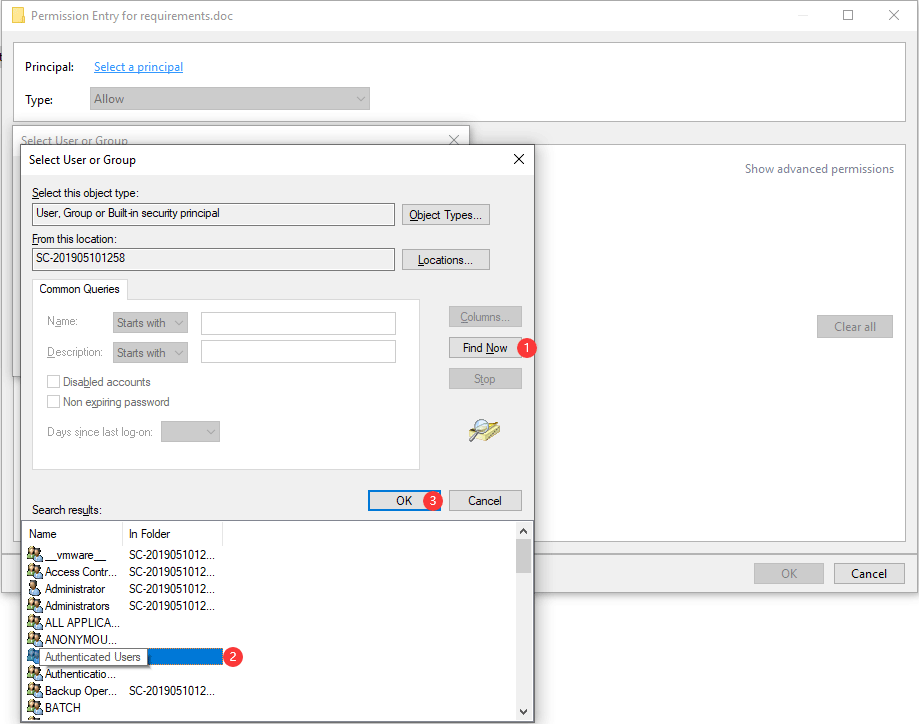
Task: Switch to the Common Queries tab
Action: coord(80,288)
